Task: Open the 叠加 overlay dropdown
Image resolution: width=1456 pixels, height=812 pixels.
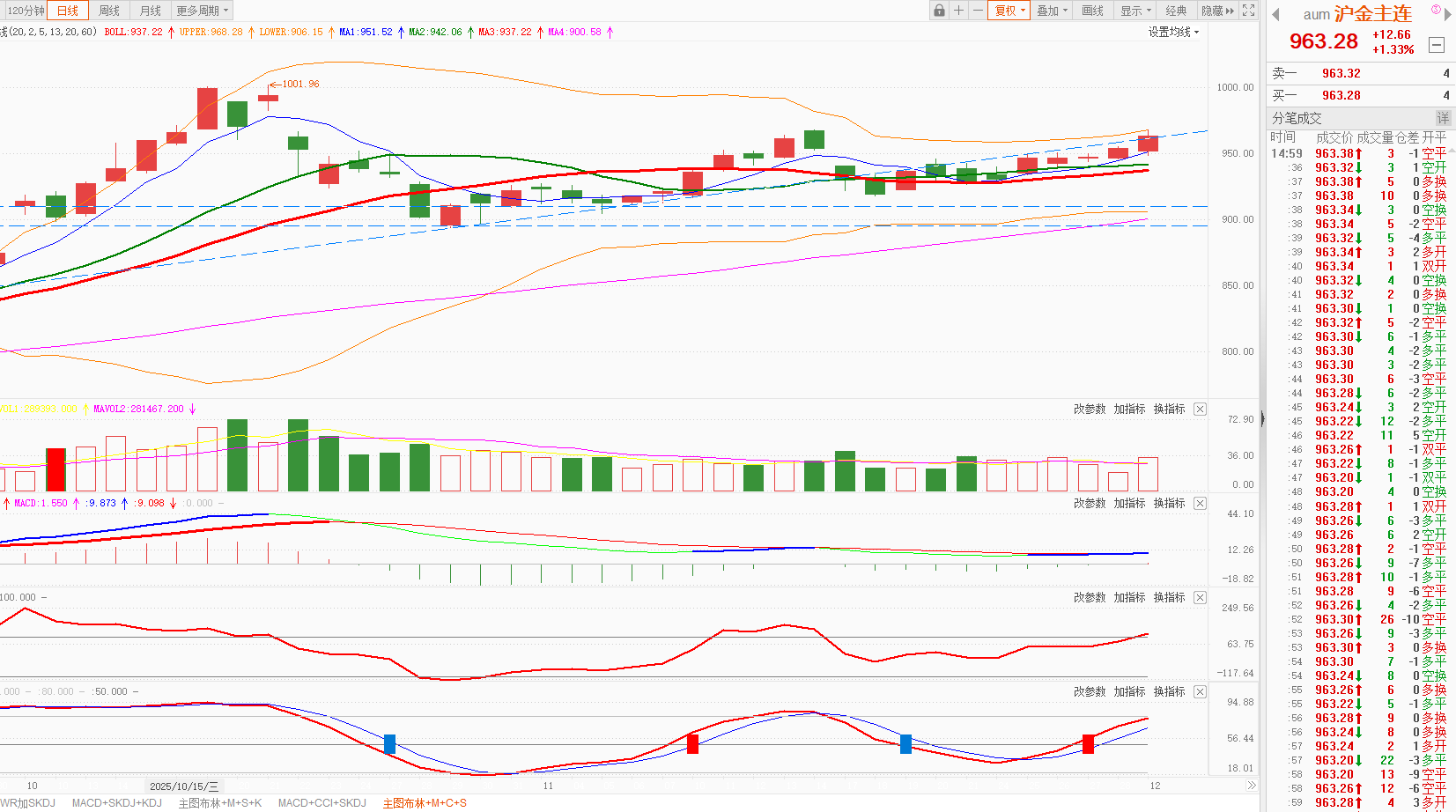Action: pos(1052,11)
